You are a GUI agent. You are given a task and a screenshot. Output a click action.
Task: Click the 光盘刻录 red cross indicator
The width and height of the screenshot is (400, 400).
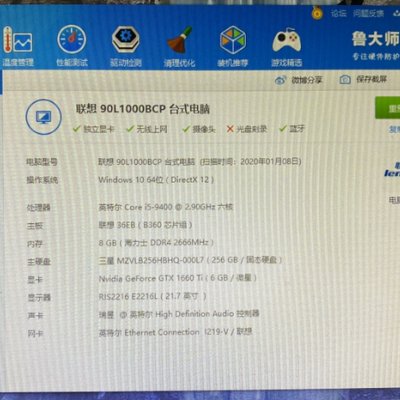247,129
